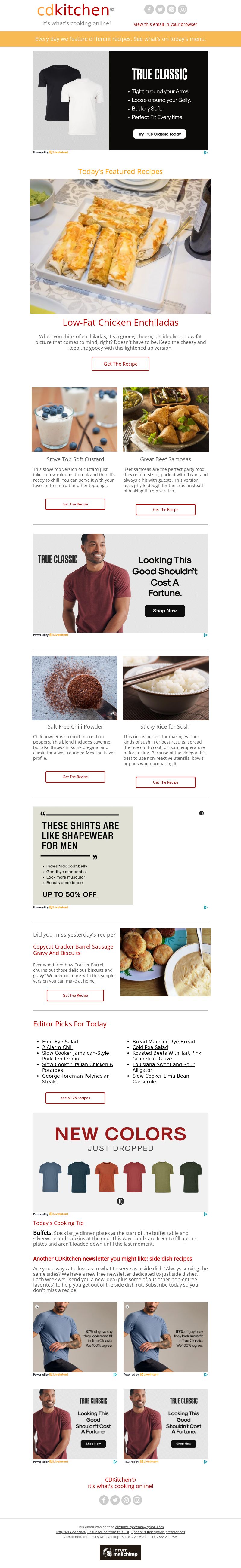Get the Low-Fat Chicken Enchiladas recipe

click(120, 364)
